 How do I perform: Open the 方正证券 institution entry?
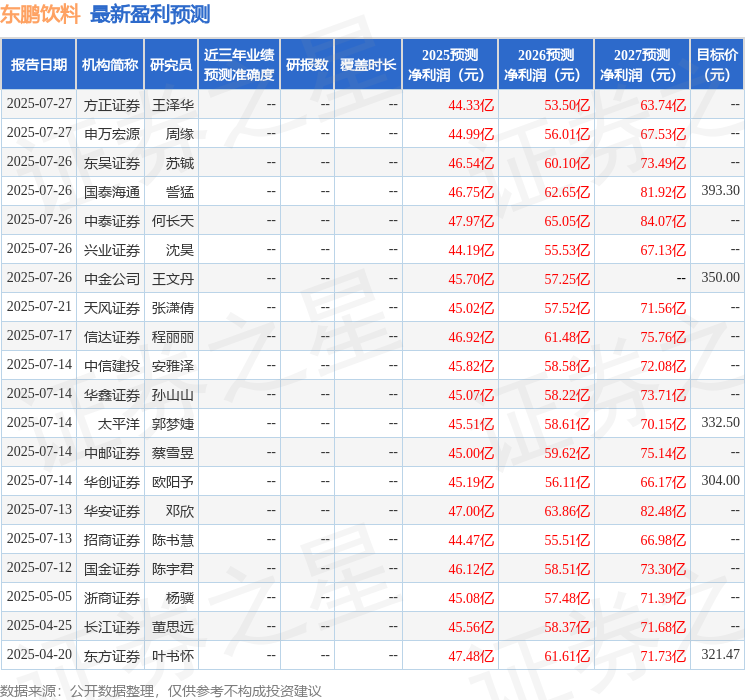coord(111,105)
